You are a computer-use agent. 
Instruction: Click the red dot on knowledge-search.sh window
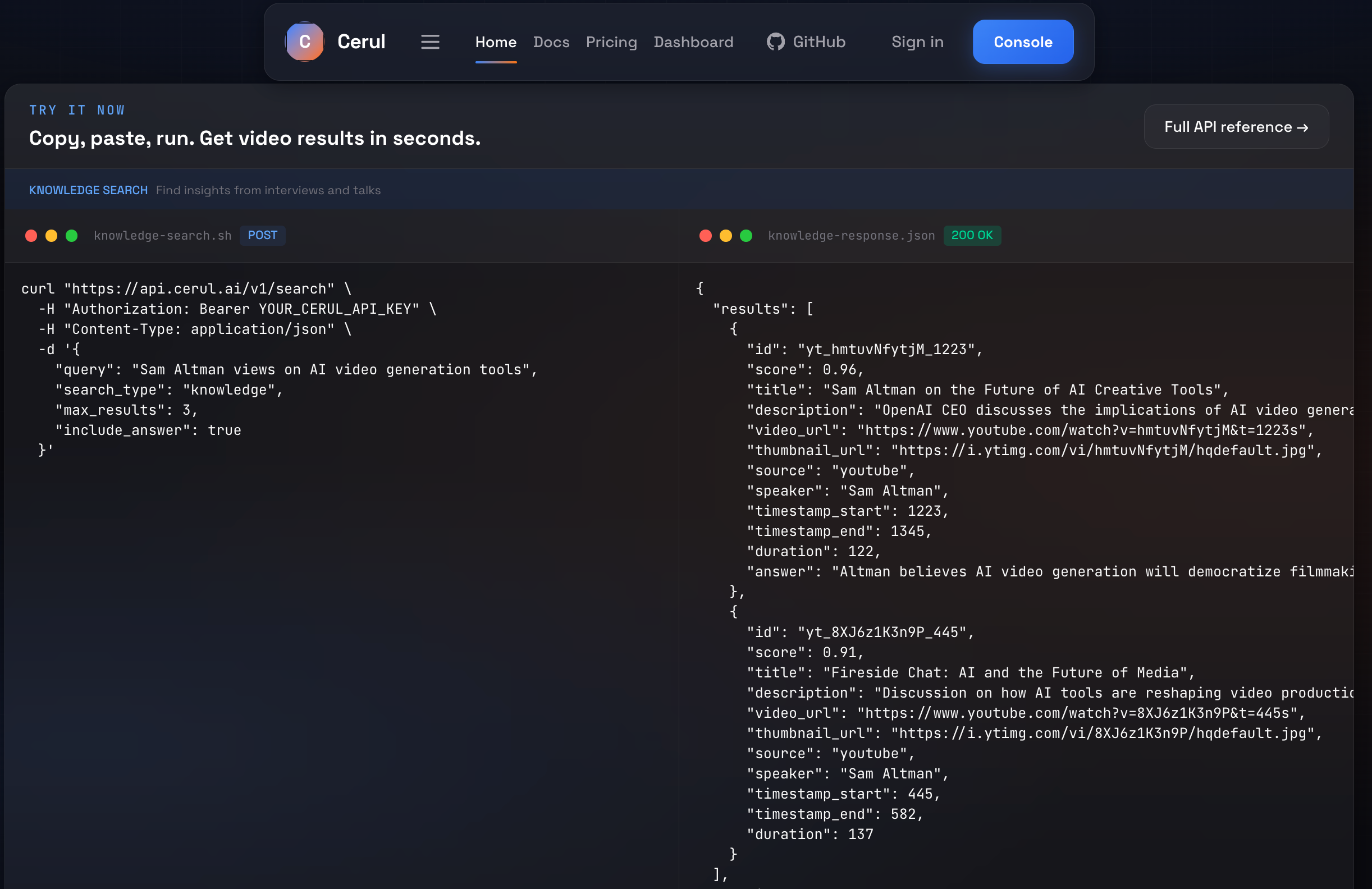pyautogui.click(x=31, y=236)
